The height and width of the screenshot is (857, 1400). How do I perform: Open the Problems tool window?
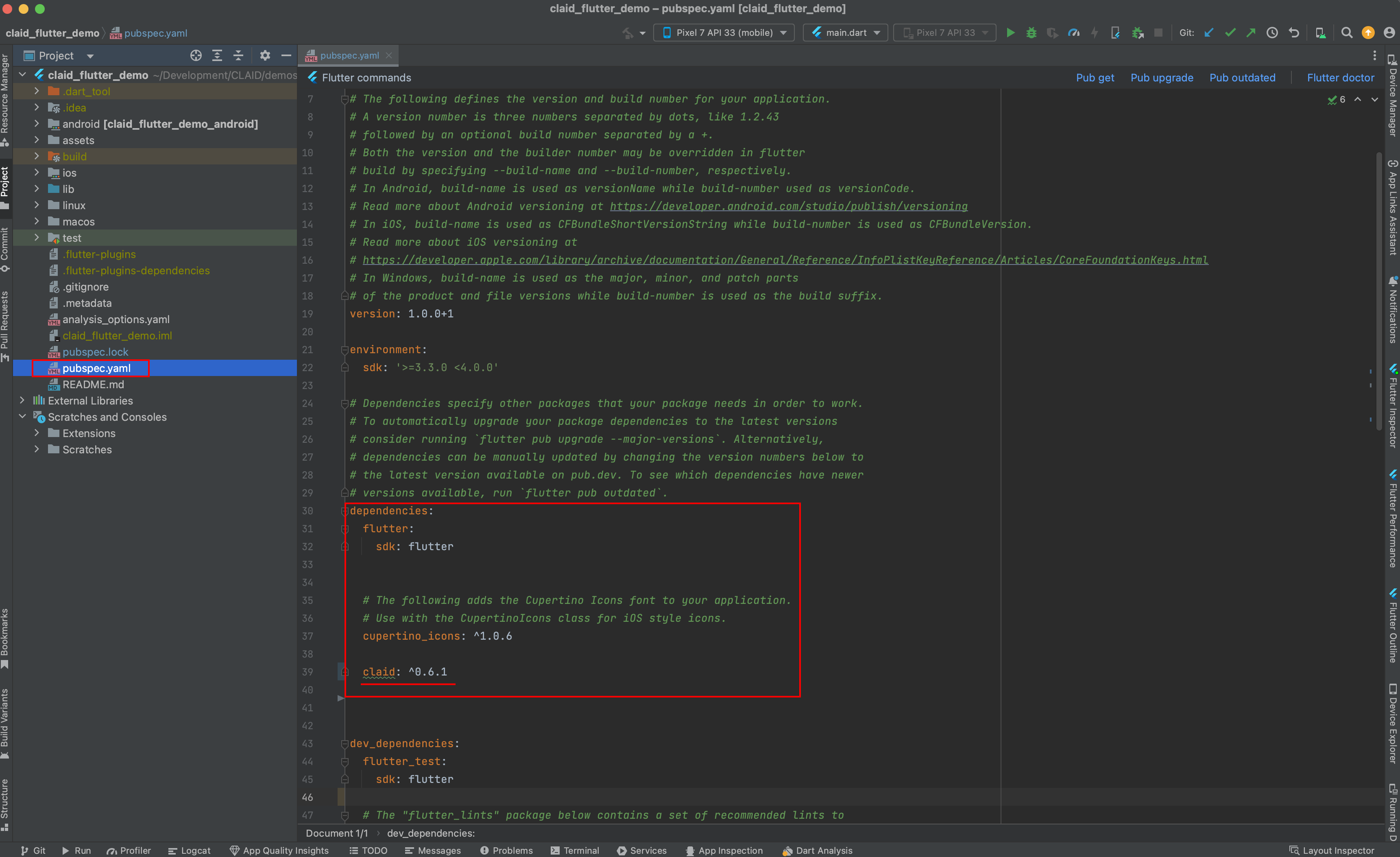(x=506, y=850)
